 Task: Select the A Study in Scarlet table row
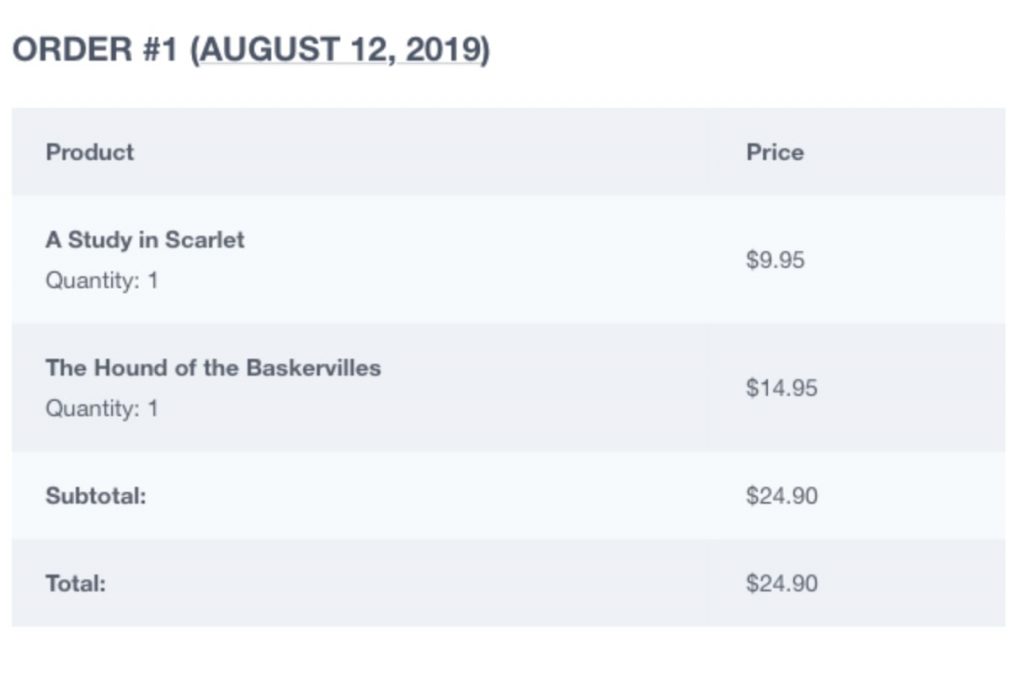[508, 259]
